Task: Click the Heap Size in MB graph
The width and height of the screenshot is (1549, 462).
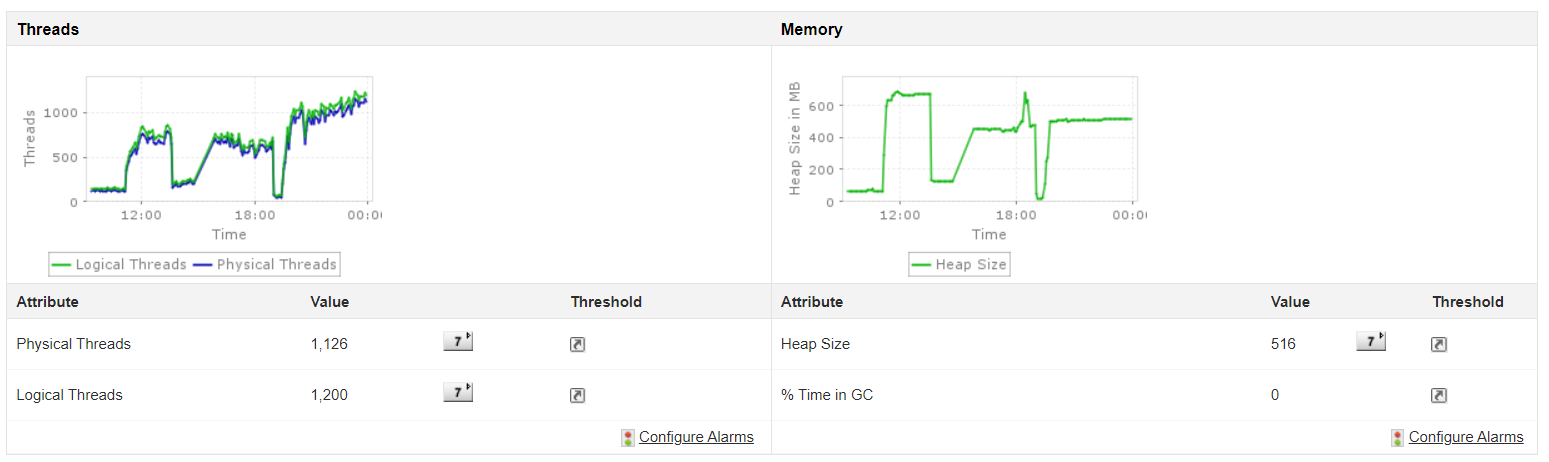Action: [x=989, y=140]
